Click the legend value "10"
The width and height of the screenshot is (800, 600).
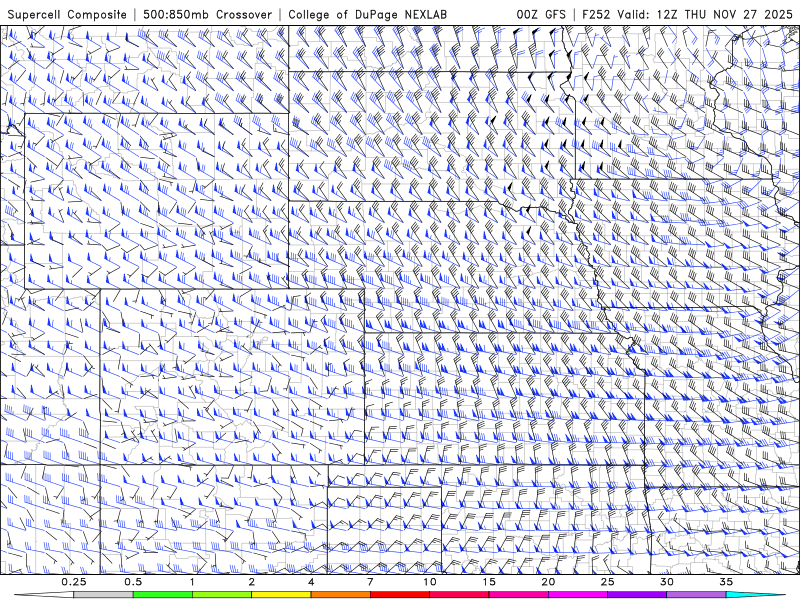click(x=430, y=582)
